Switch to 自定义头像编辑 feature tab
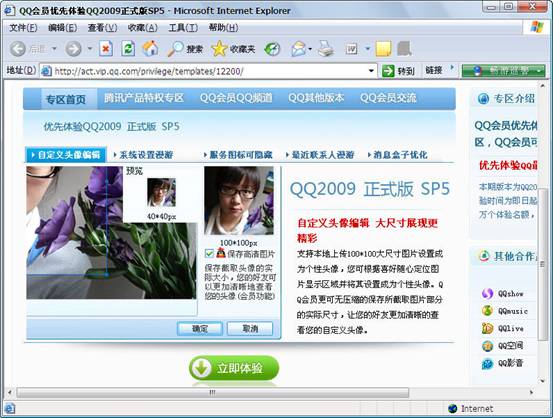553x418 pixels. 66,155
